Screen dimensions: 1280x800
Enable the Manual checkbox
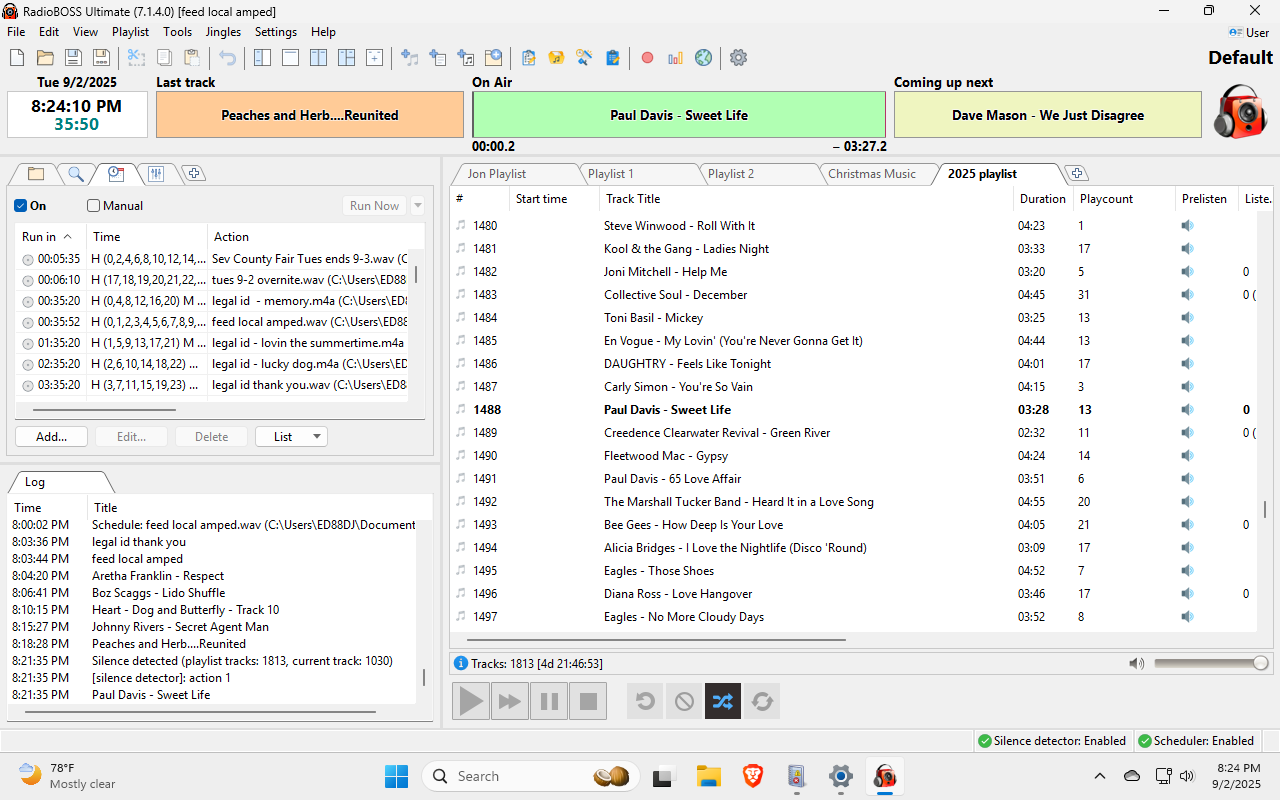coord(94,206)
